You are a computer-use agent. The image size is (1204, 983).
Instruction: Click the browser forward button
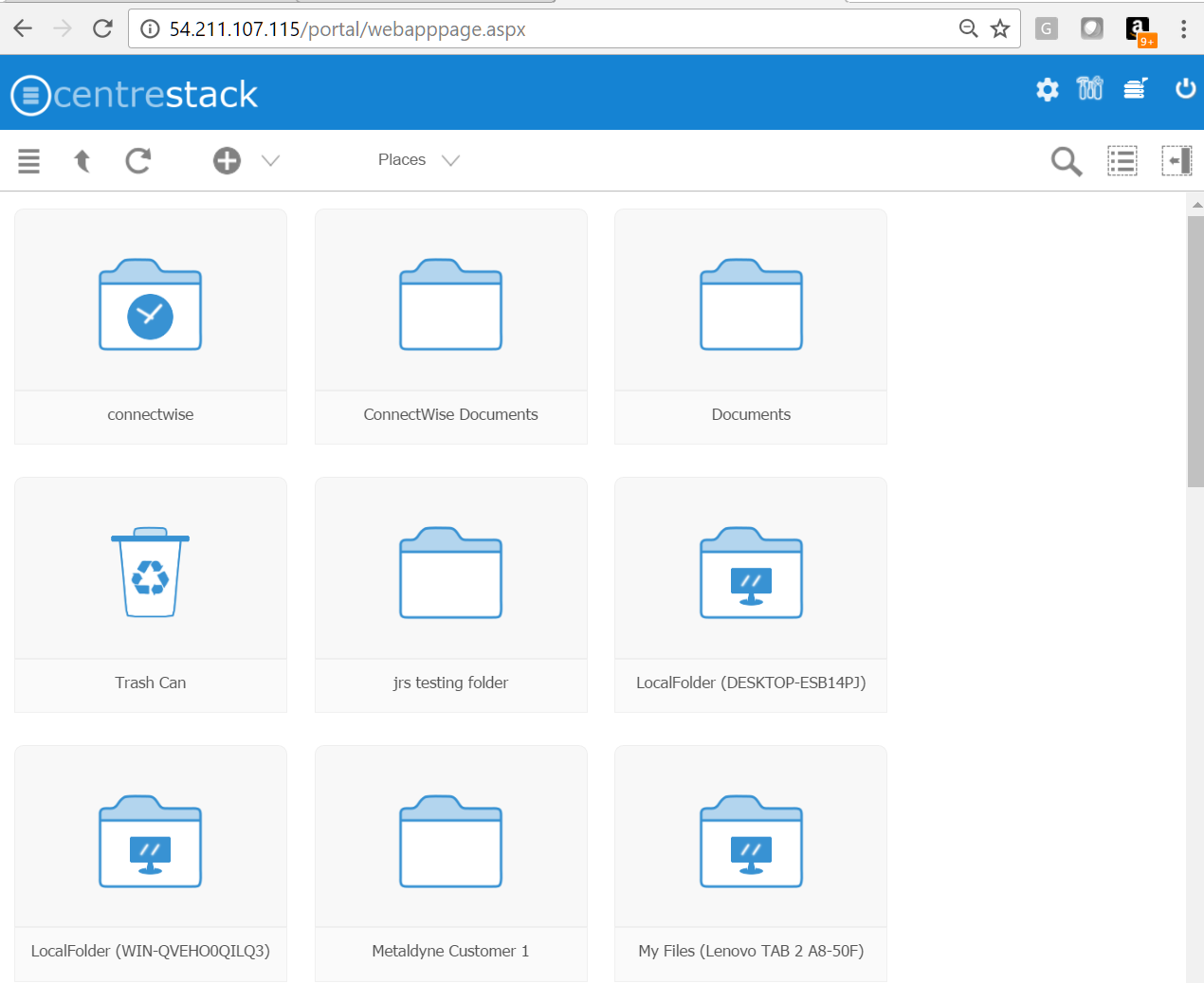click(x=63, y=28)
